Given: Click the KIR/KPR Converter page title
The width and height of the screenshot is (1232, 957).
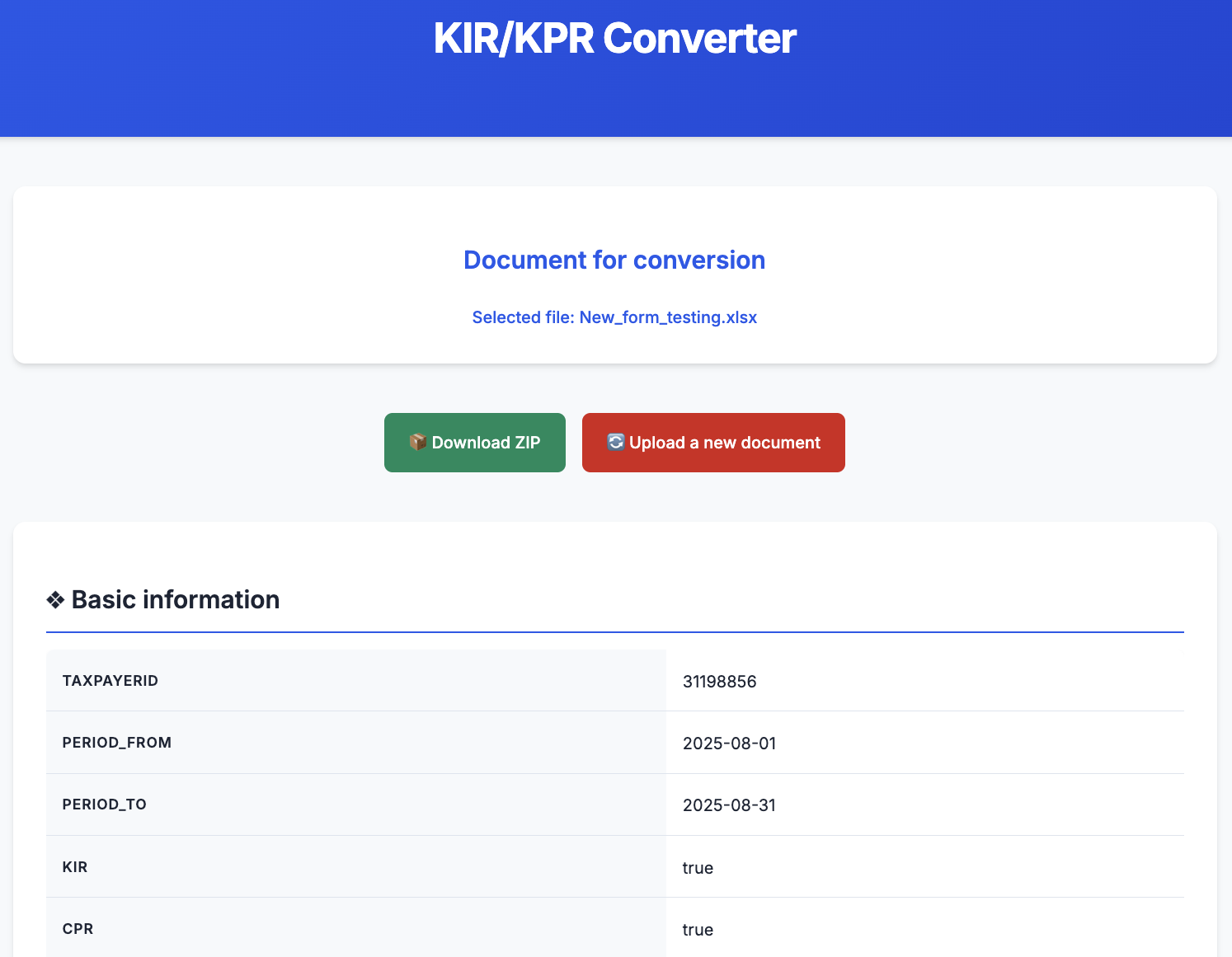Looking at the screenshot, I should [615, 38].
